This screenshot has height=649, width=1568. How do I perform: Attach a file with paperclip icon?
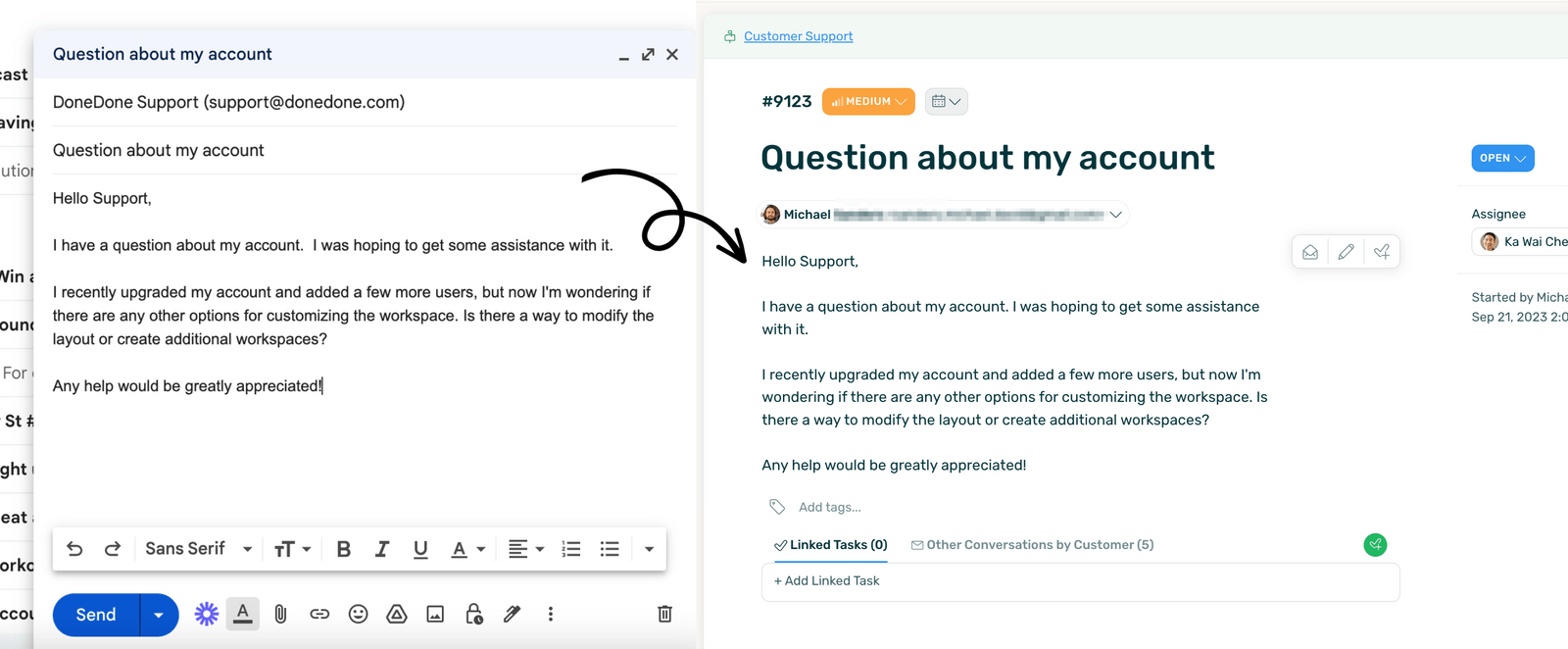tap(280, 614)
